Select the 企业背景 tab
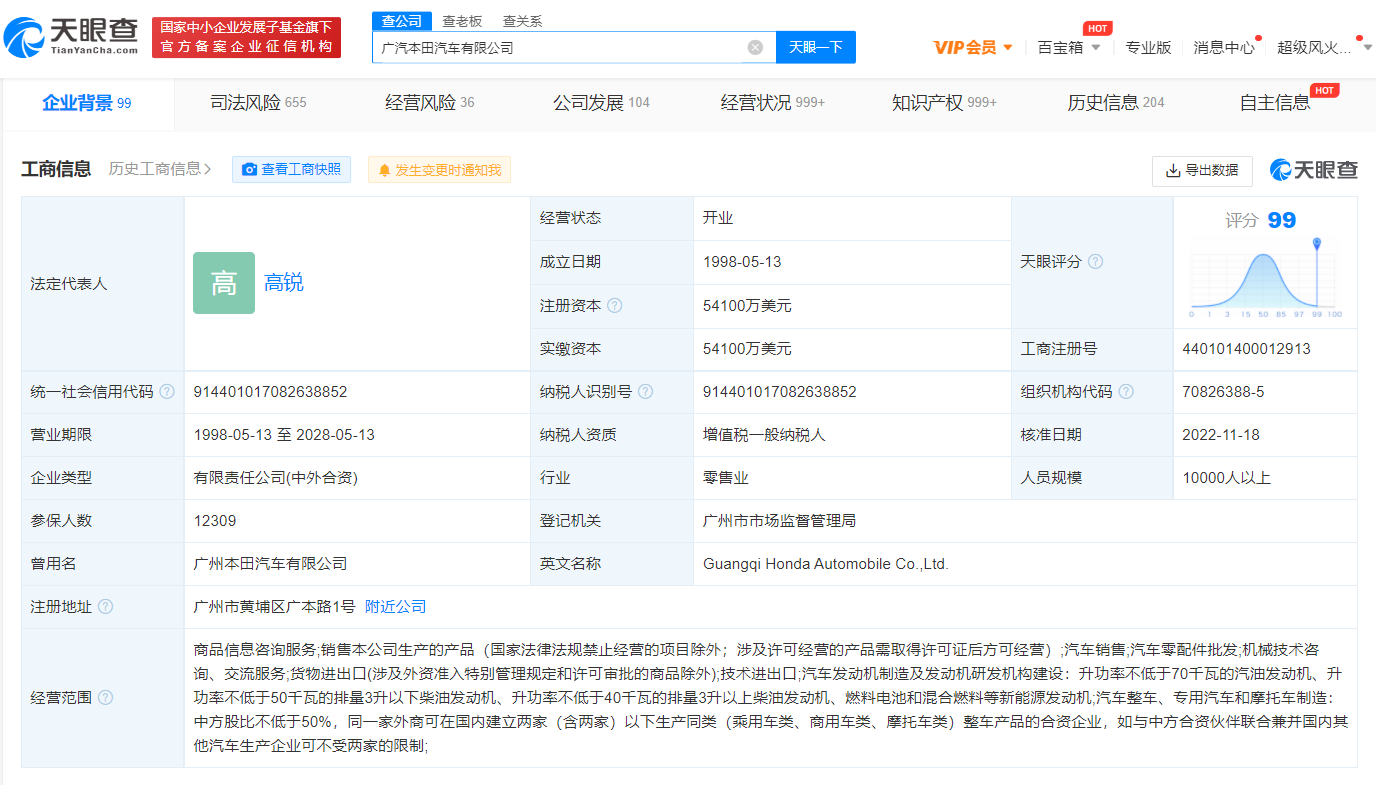This screenshot has width=1376, height=785. (x=87, y=103)
